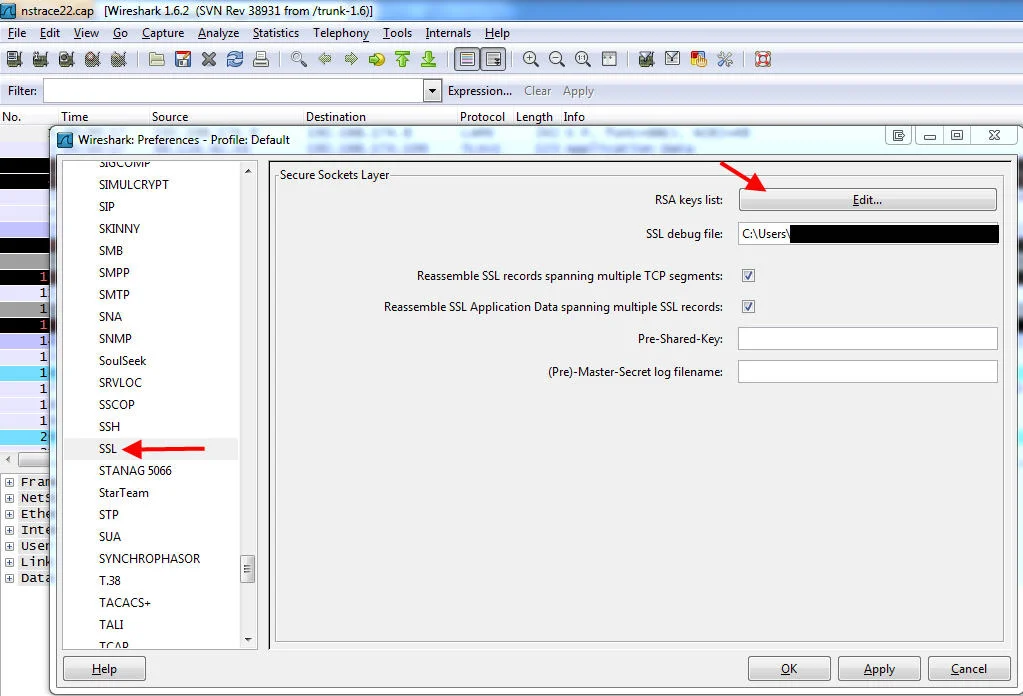
Task: Save the capture file with floppy icon
Action: 183,59
